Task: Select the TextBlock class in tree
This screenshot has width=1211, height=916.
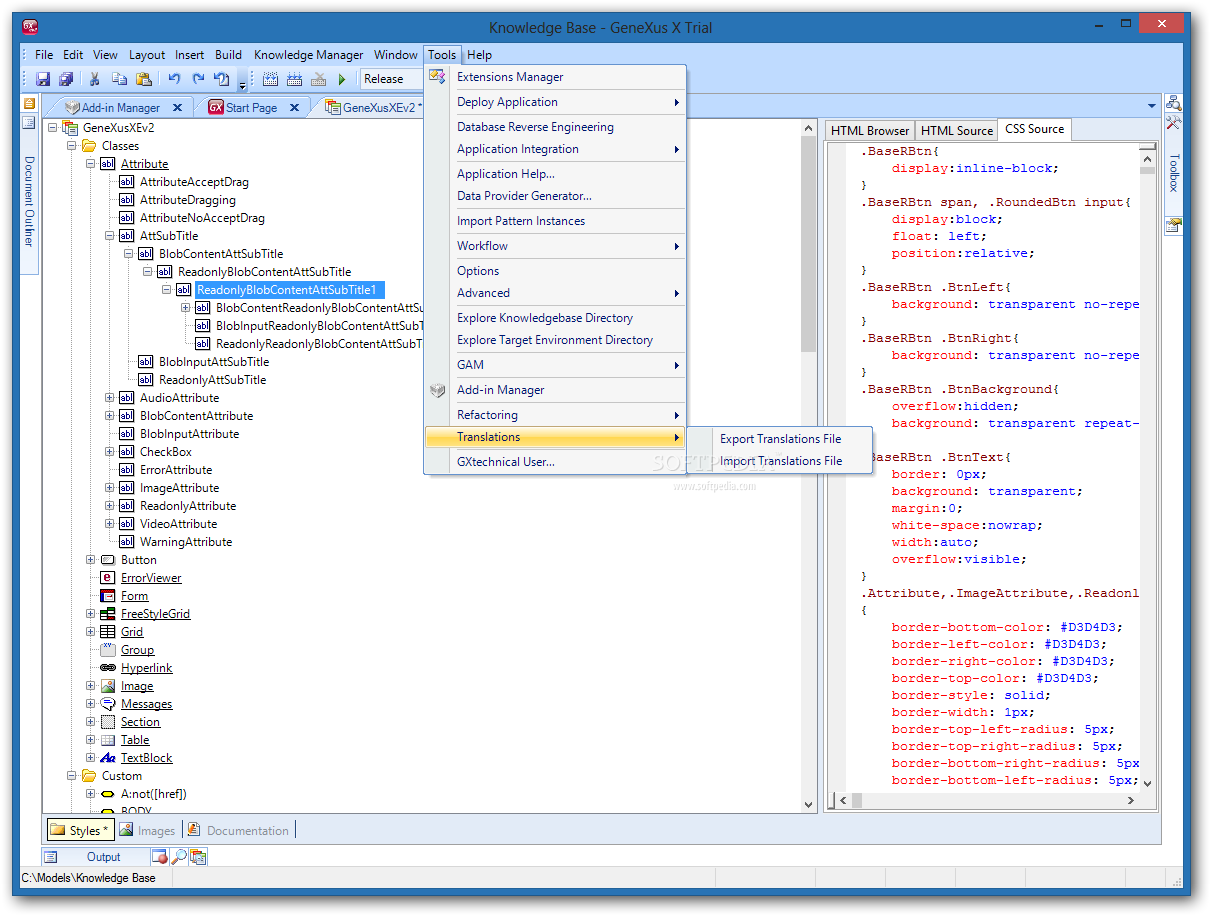Action: point(147,758)
